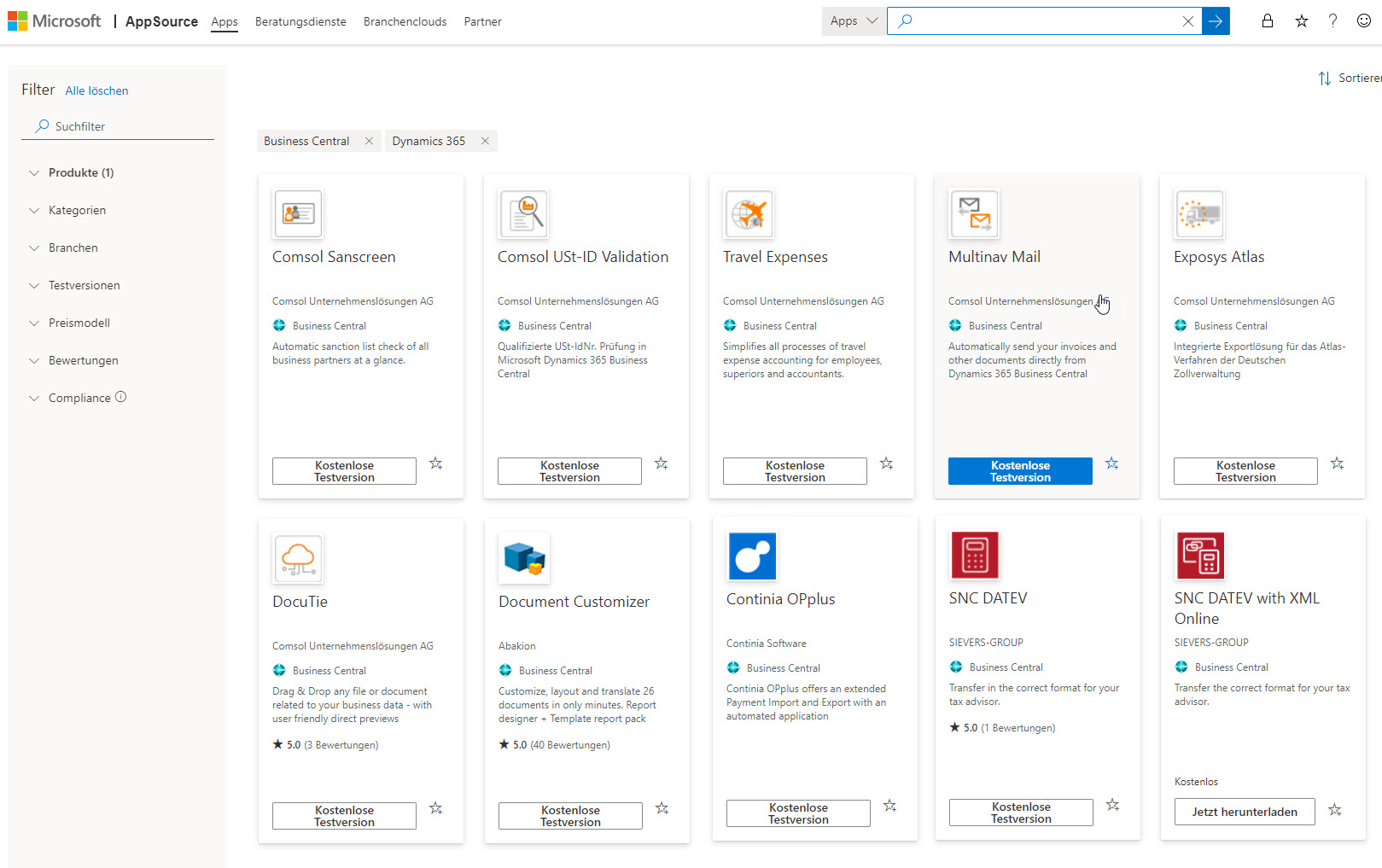
Task: Start Kostenlose Testversion for DocuTie
Action: [x=344, y=816]
